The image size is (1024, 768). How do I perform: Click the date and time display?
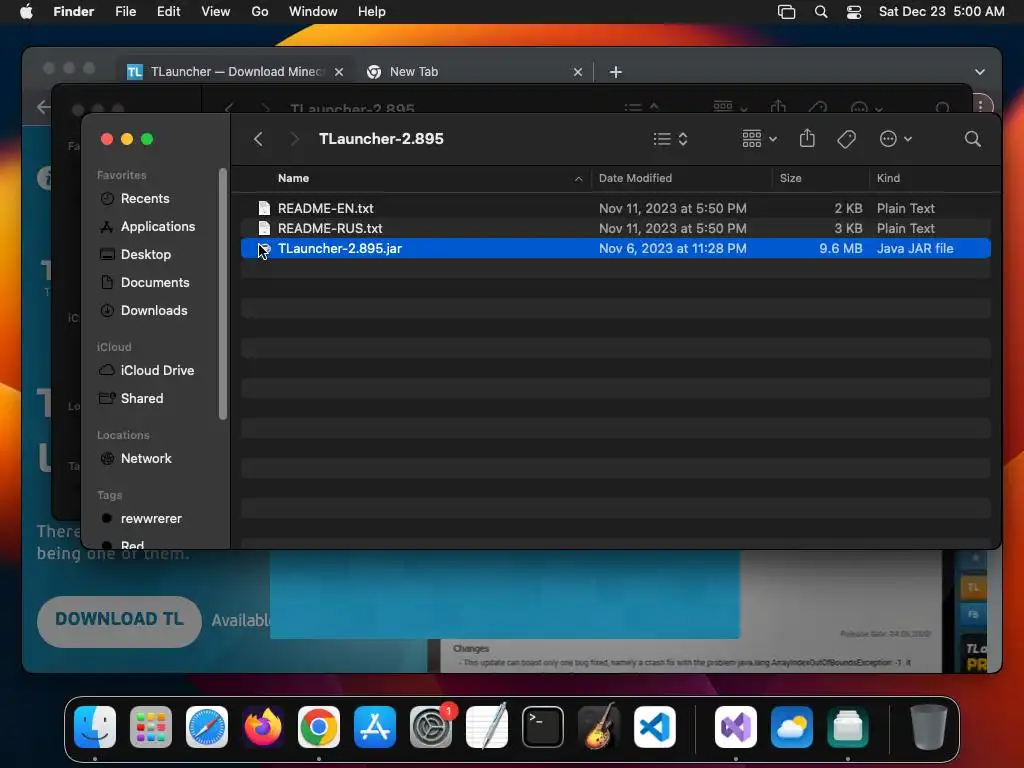(941, 12)
